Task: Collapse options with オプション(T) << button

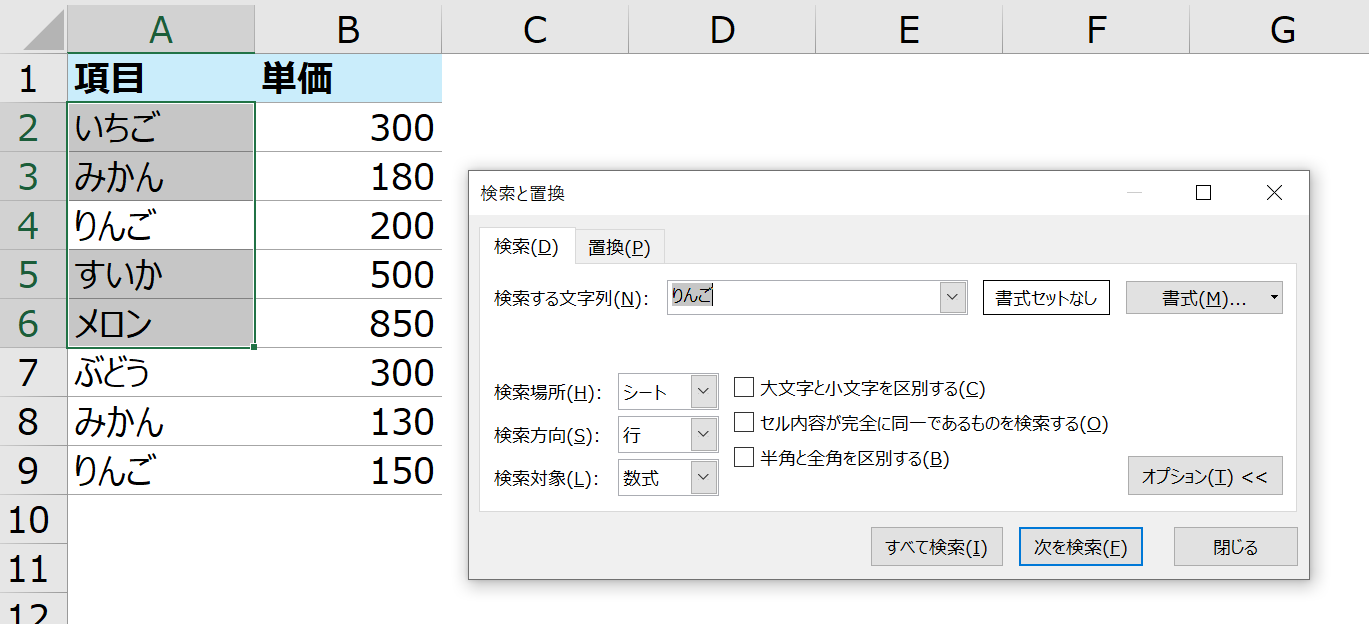Action: pos(1205,476)
